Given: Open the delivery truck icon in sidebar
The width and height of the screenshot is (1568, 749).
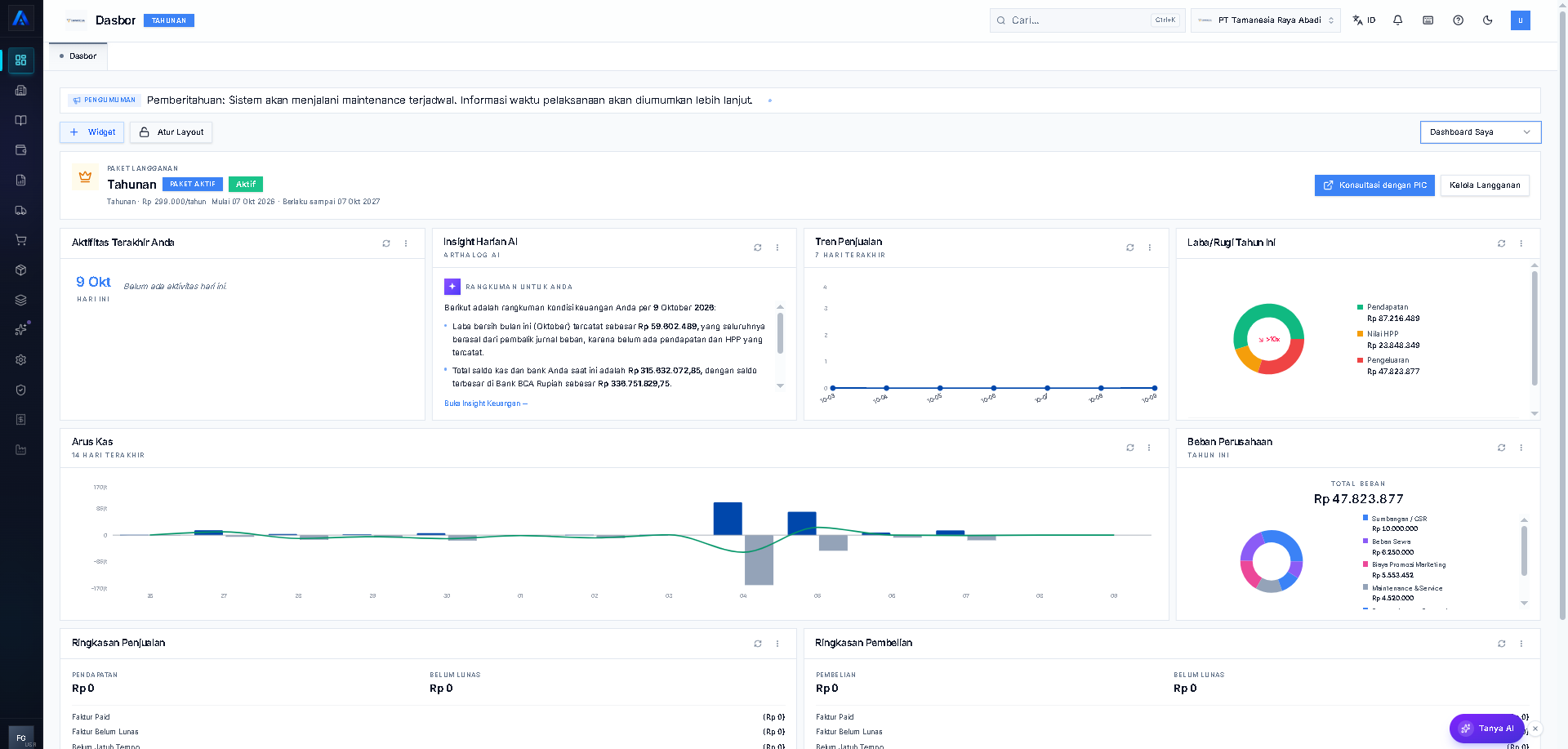Looking at the screenshot, I should click(21, 211).
